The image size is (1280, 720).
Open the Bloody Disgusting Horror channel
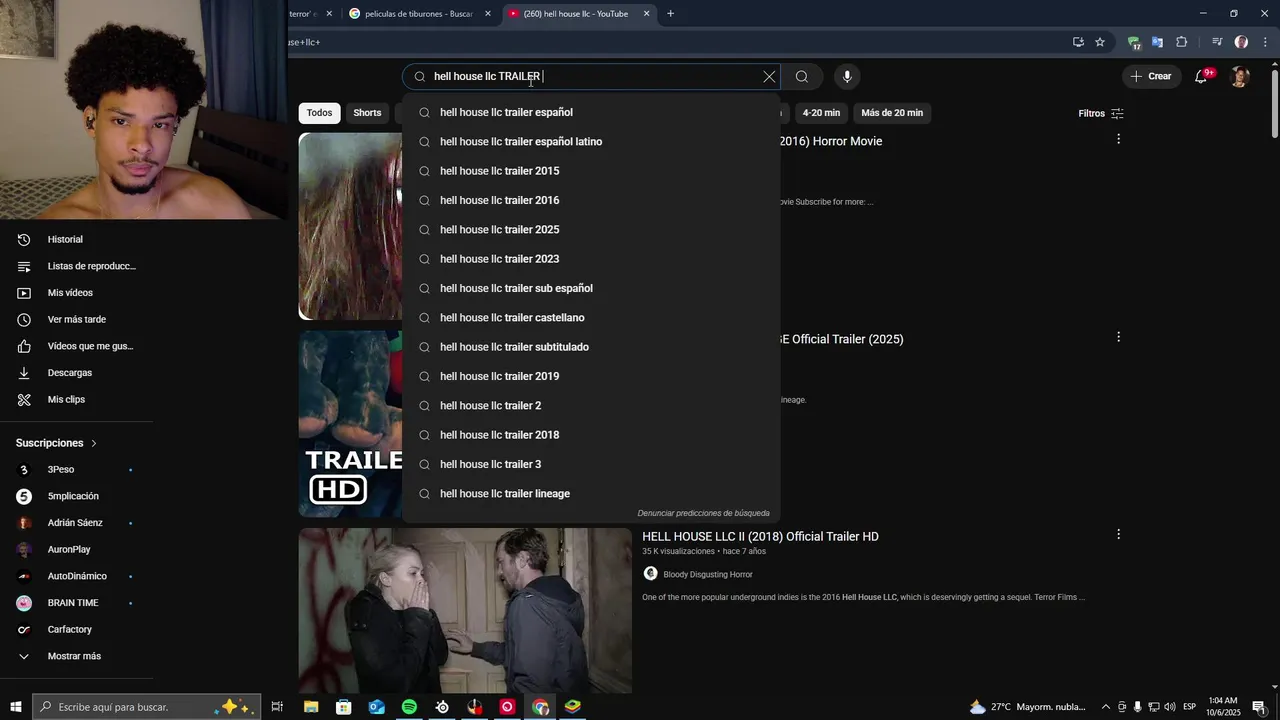pos(707,574)
